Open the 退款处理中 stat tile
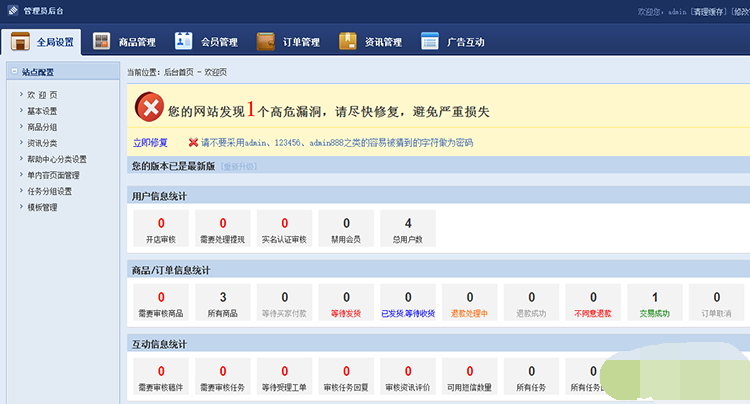750x404 pixels. 469,302
